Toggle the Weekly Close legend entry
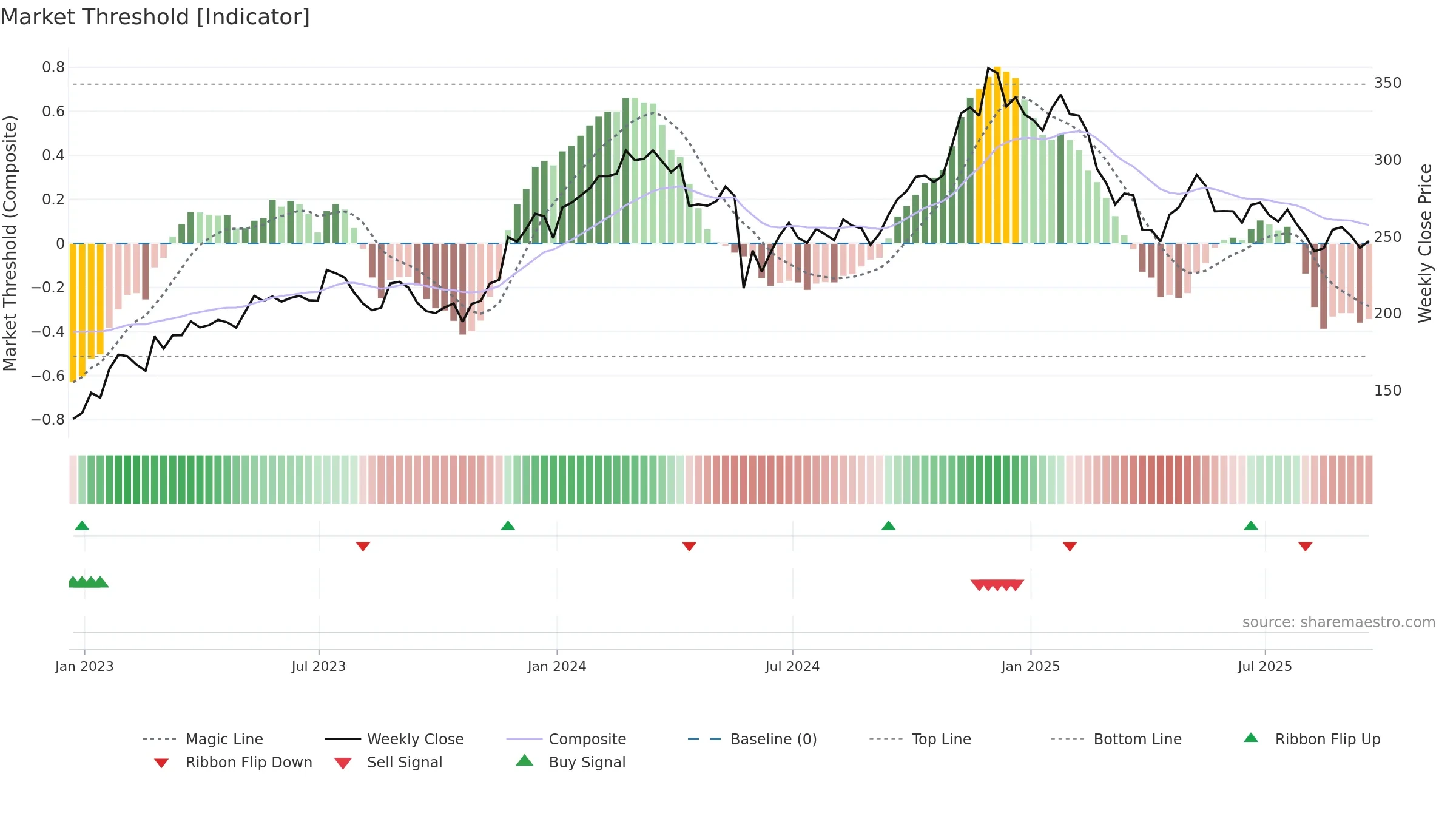The width and height of the screenshot is (1456, 819). coord(394,739)
